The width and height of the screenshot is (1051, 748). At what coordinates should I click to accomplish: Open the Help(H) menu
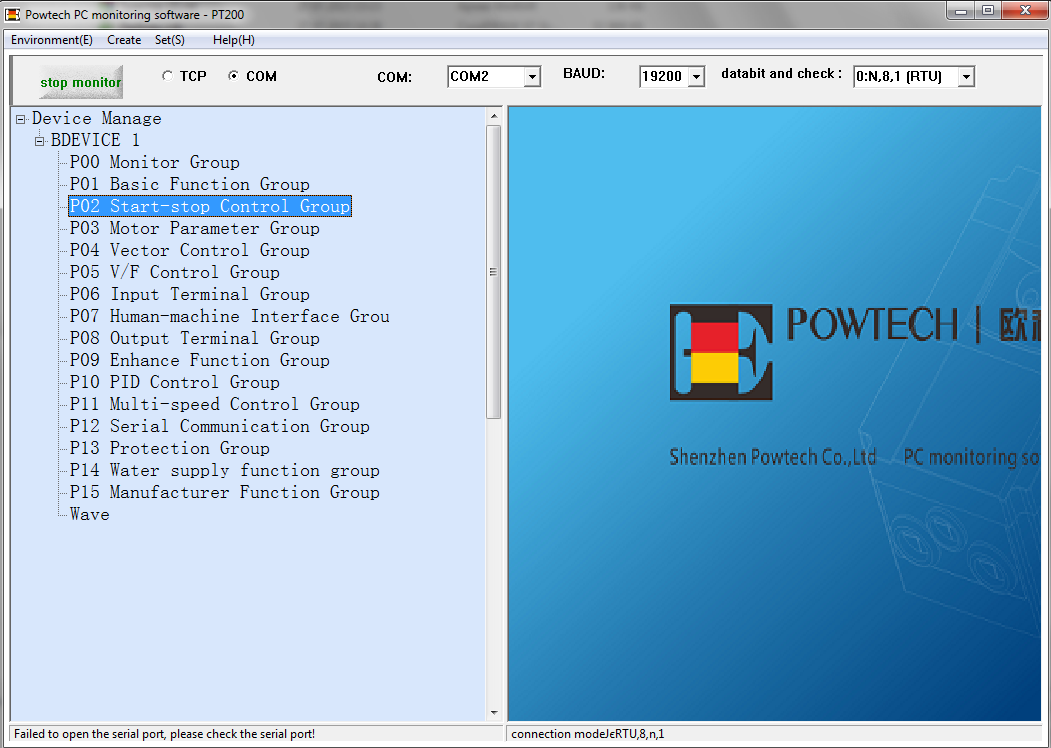point(233,40)
